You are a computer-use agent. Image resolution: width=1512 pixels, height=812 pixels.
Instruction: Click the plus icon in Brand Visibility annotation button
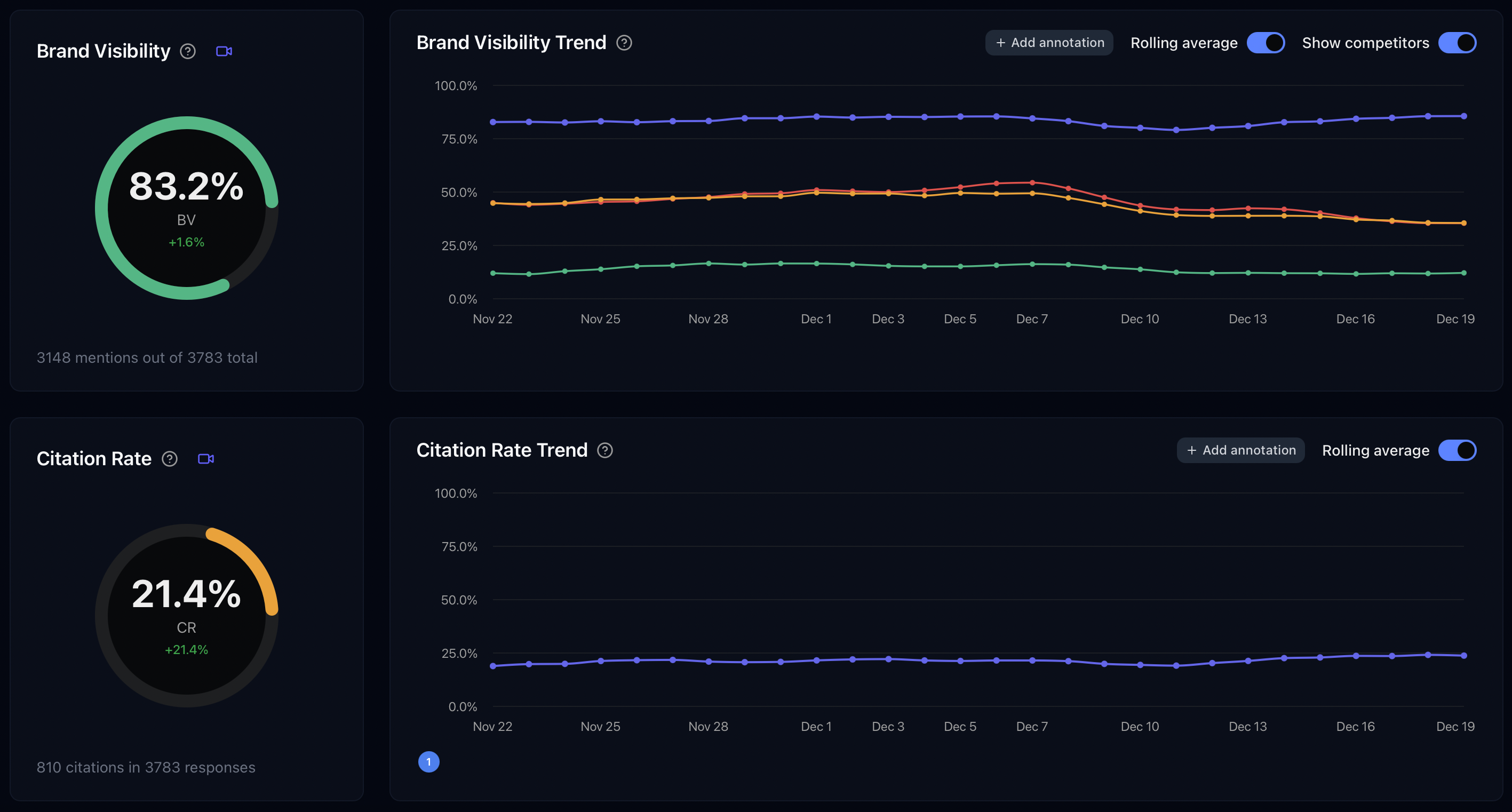(1001, 43)
